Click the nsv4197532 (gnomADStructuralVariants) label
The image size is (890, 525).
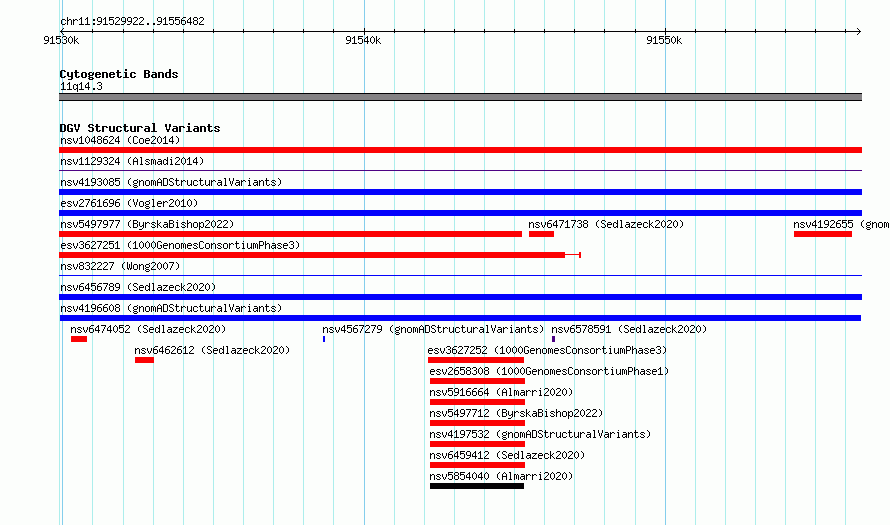pyautogui.click(x=540, y=434)
